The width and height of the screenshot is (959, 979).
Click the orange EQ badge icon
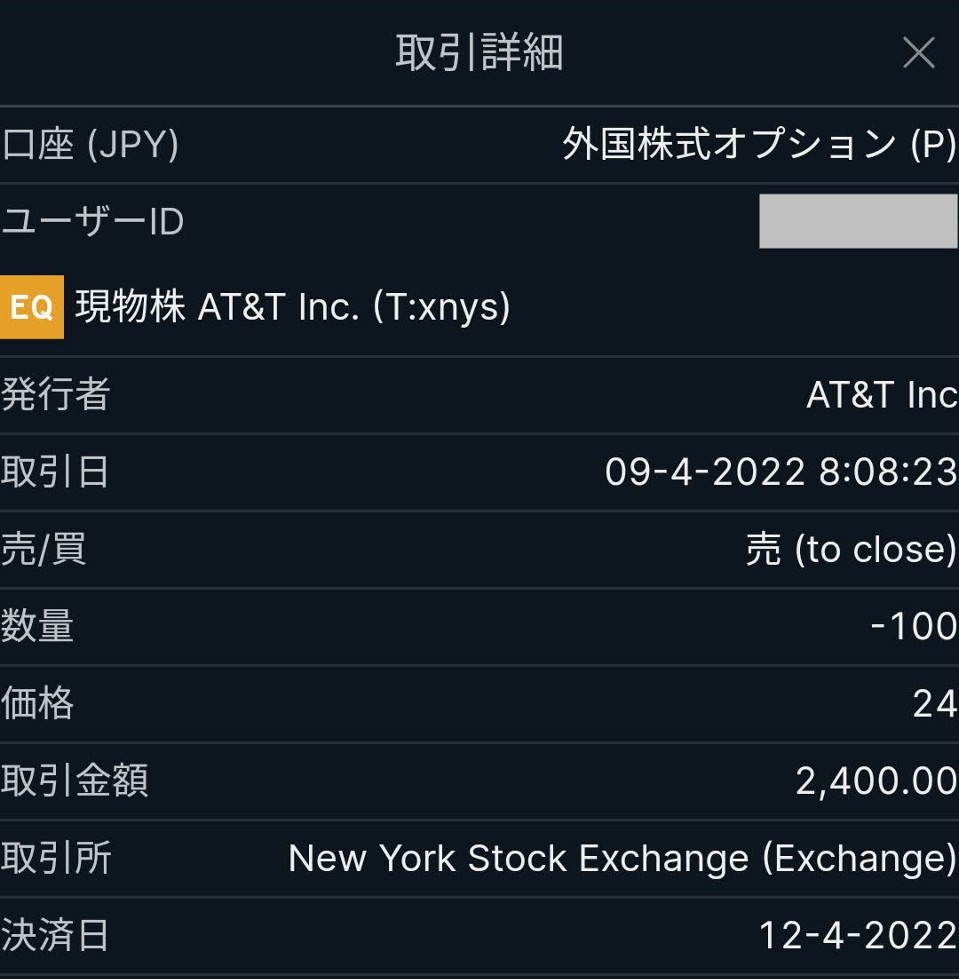tap(32, 307)
